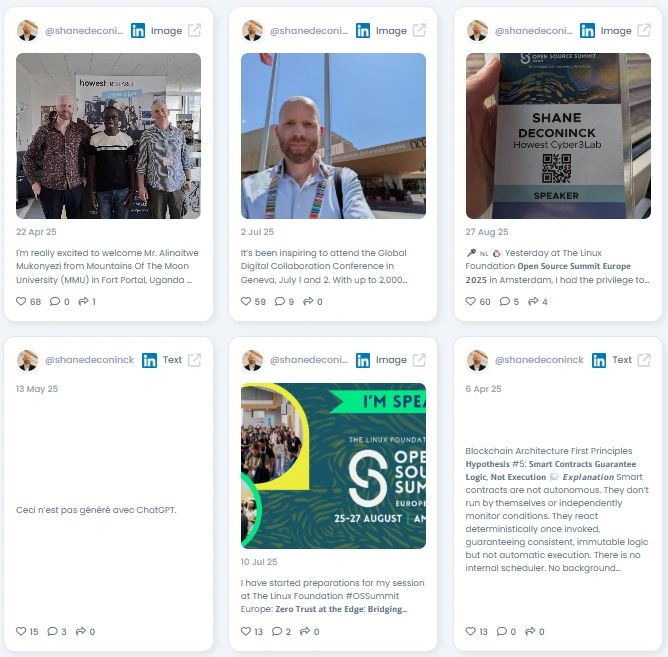668x657 pixels.
Task: Open the three men group photo
Action: 108,136
